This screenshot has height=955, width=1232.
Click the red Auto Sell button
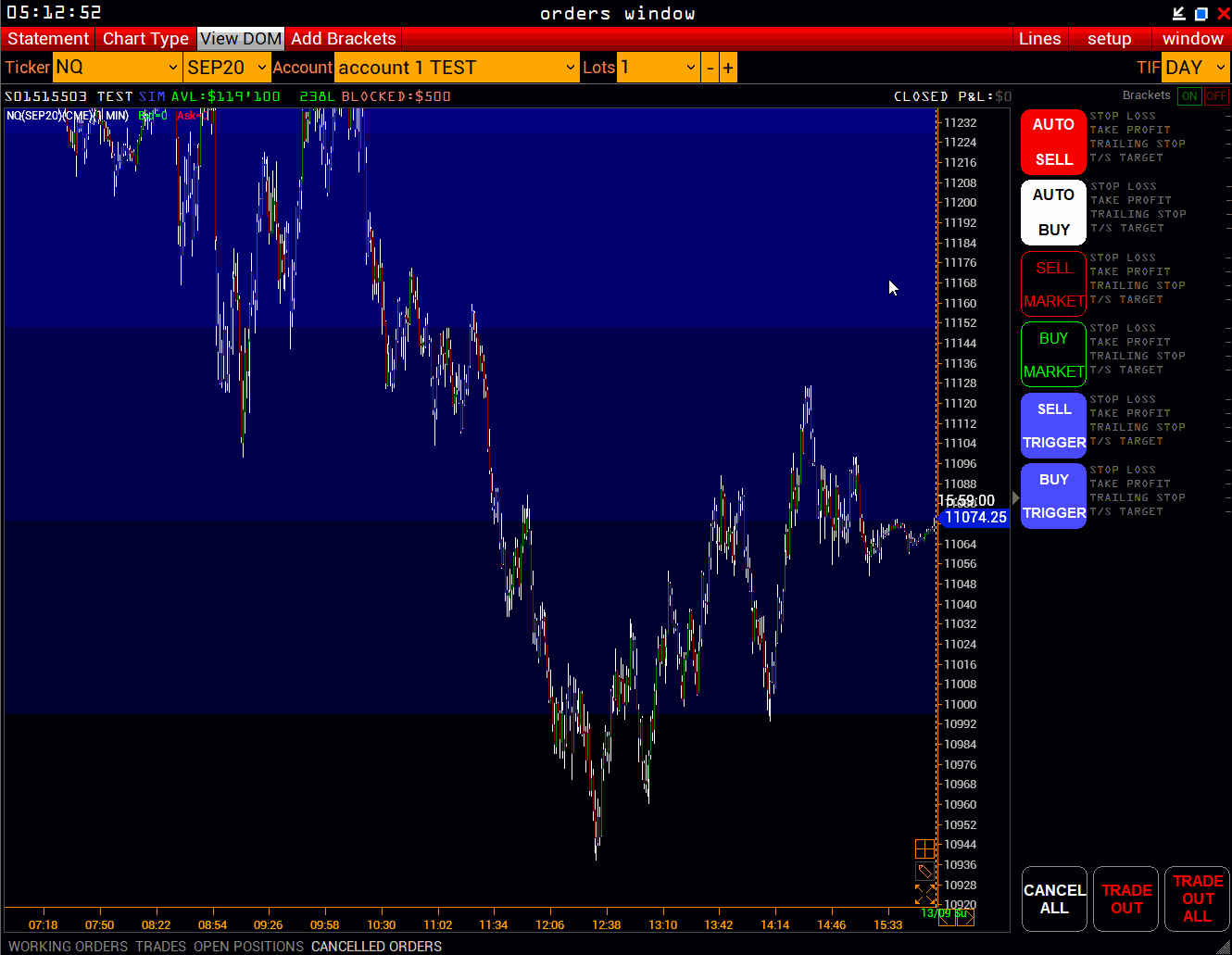[x=1053, y=142]
